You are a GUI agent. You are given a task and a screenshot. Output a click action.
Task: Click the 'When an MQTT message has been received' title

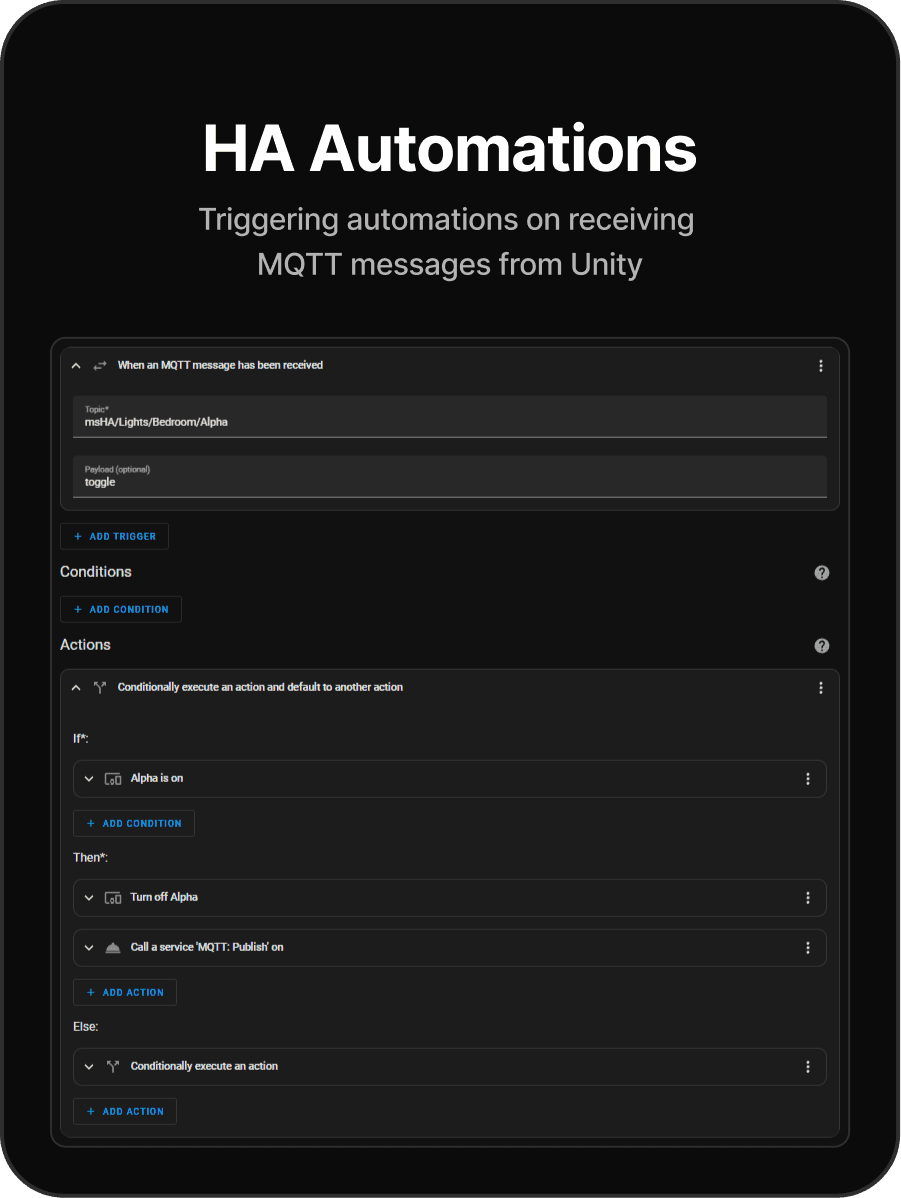click(x=220, y=365)
